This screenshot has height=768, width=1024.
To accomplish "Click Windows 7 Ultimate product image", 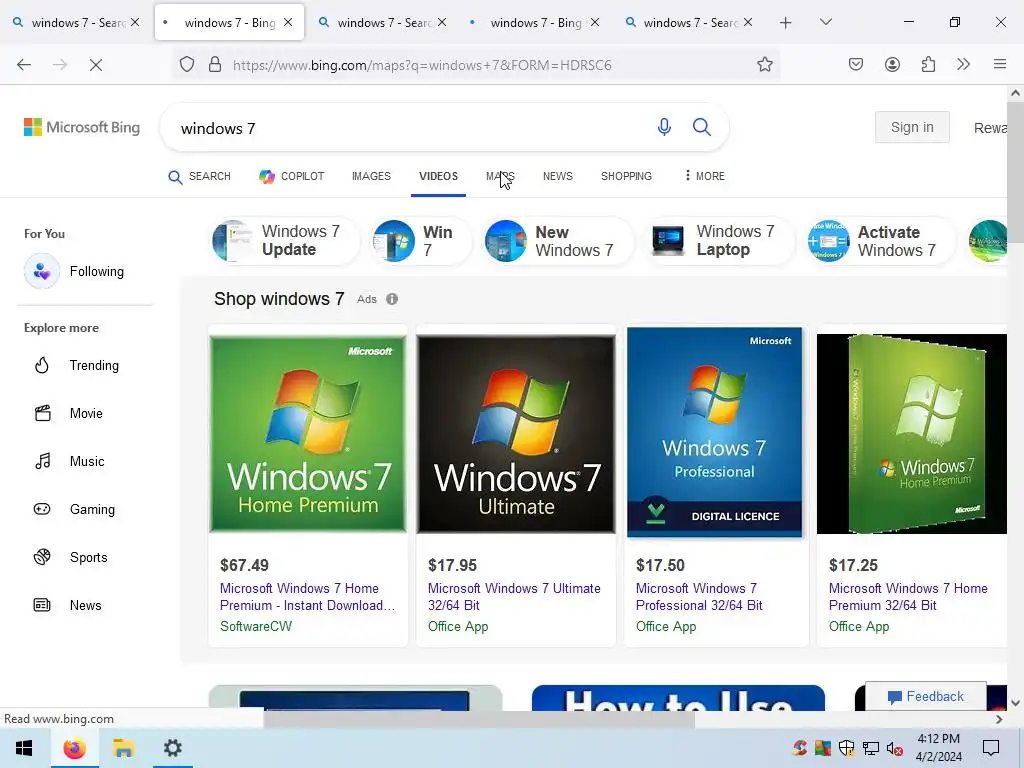I will (516, 435).
